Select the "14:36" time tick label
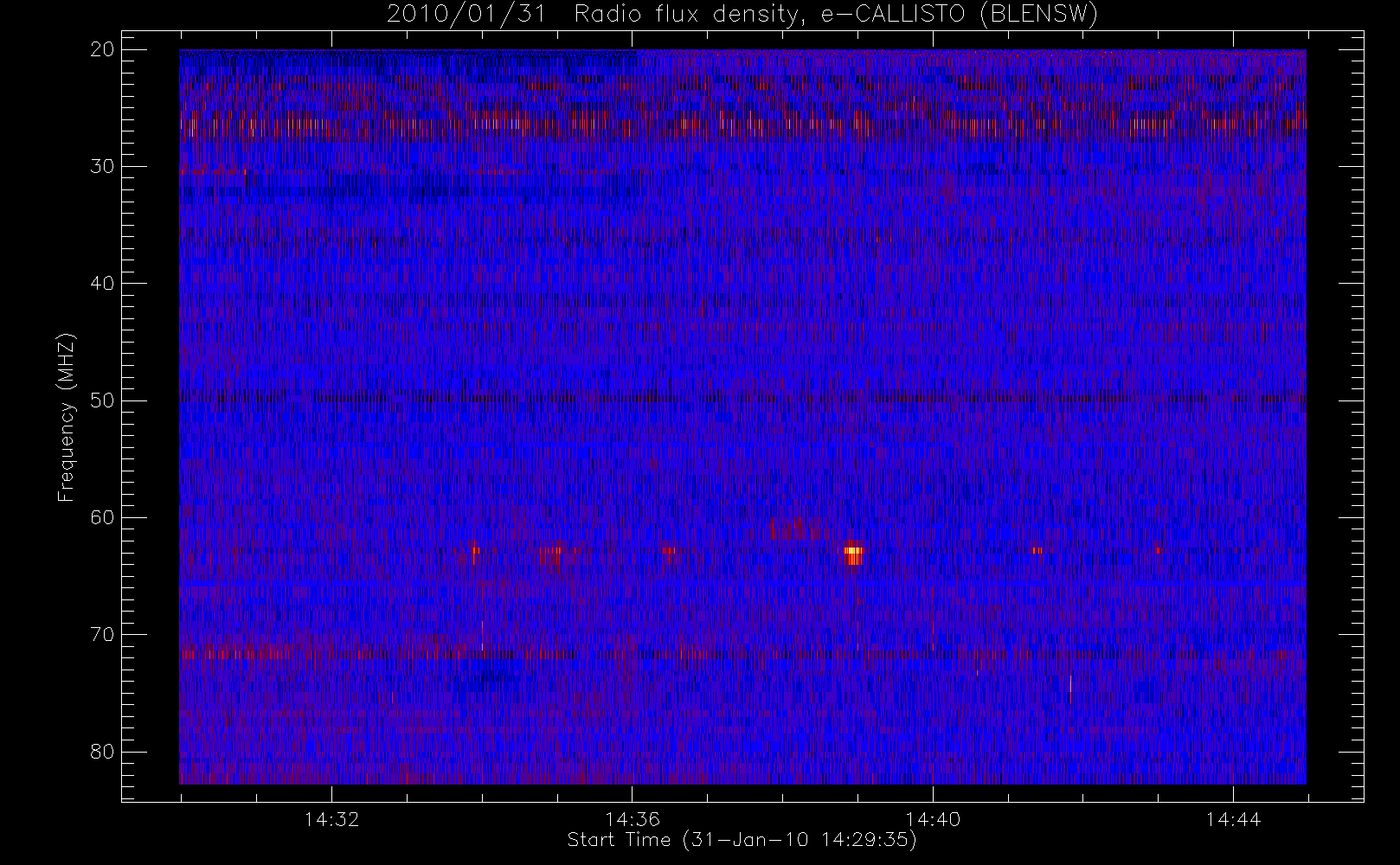 (633, 819)
